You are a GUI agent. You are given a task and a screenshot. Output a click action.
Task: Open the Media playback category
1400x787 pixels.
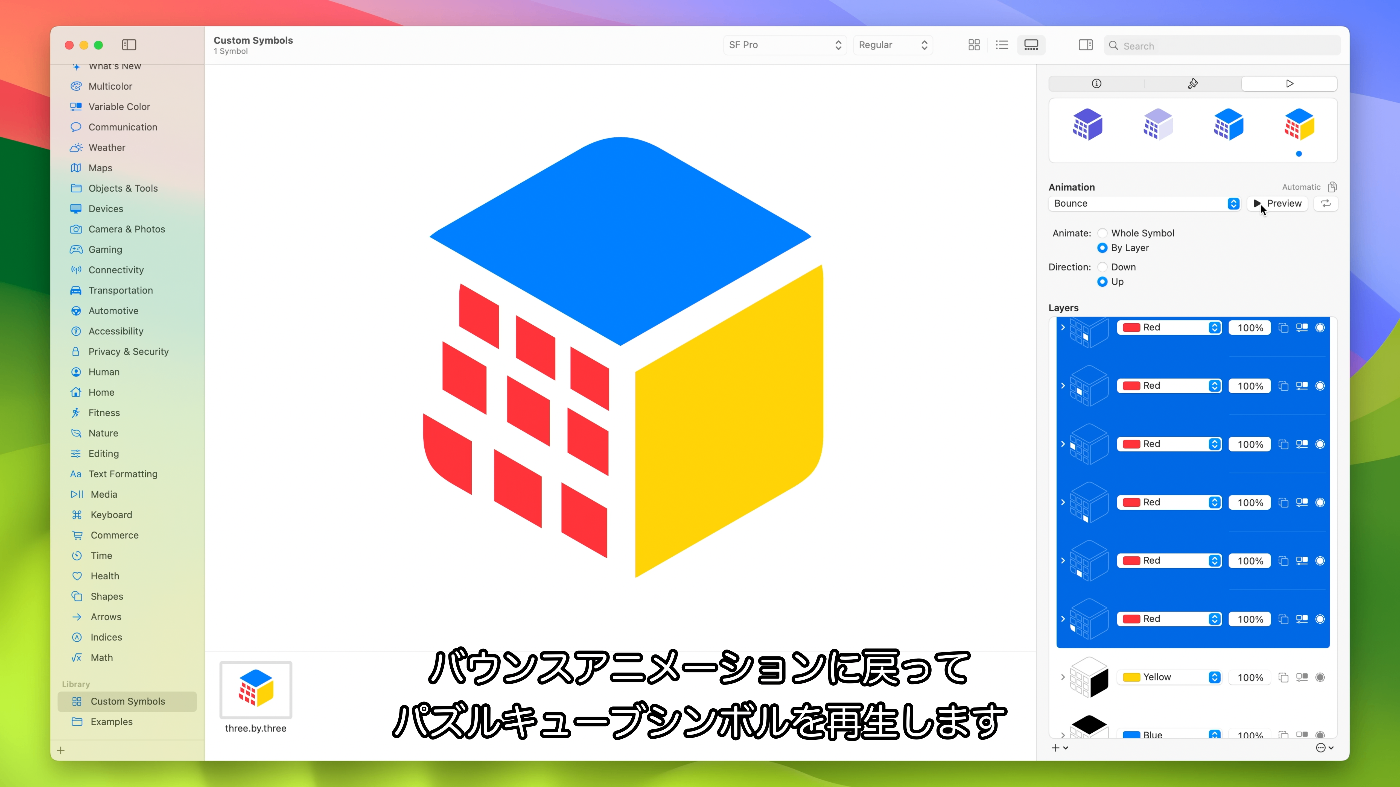[104, 495]
